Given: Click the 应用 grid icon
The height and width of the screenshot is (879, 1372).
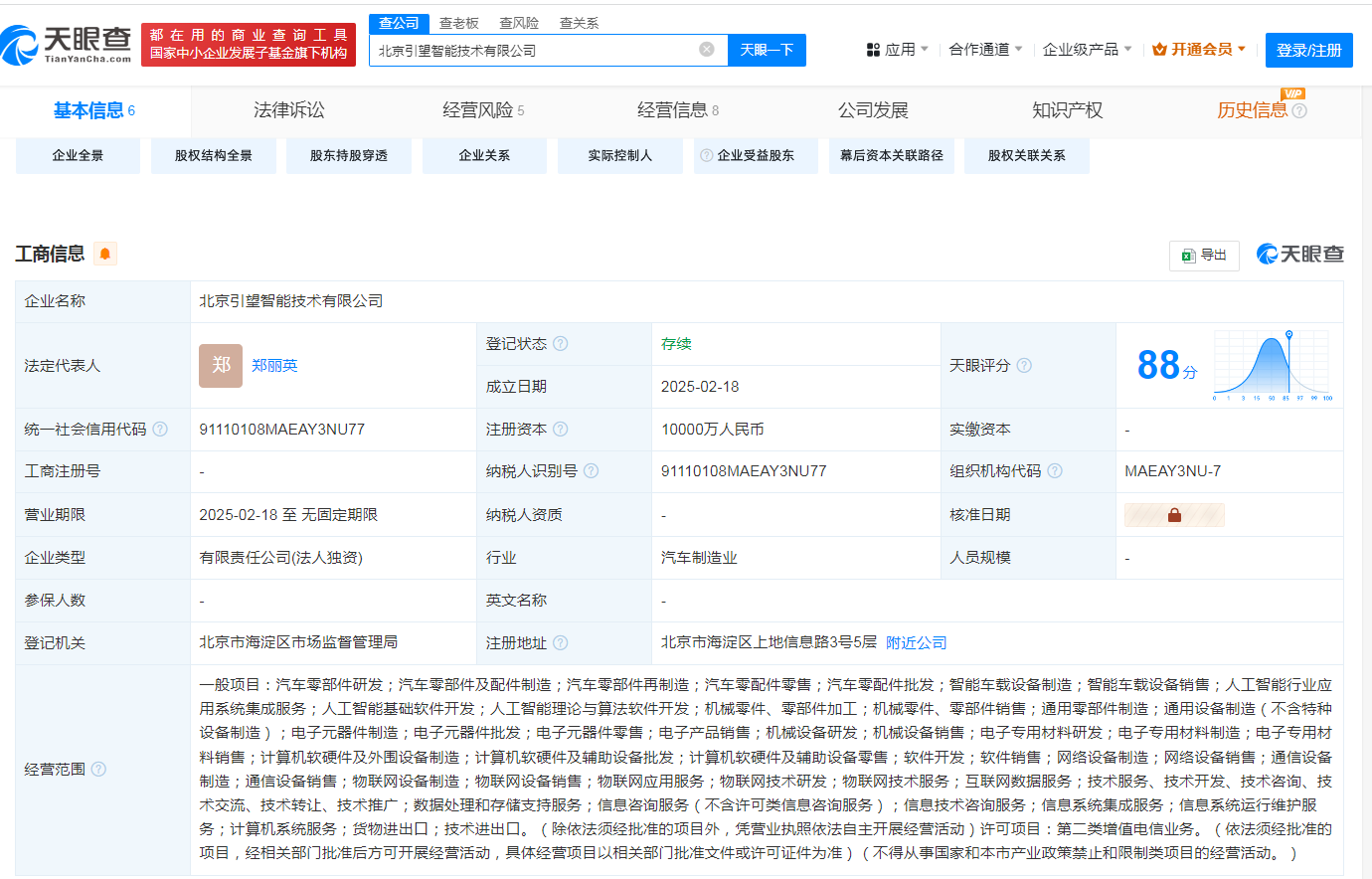Looking at the screenshot, I should (873, 50).
